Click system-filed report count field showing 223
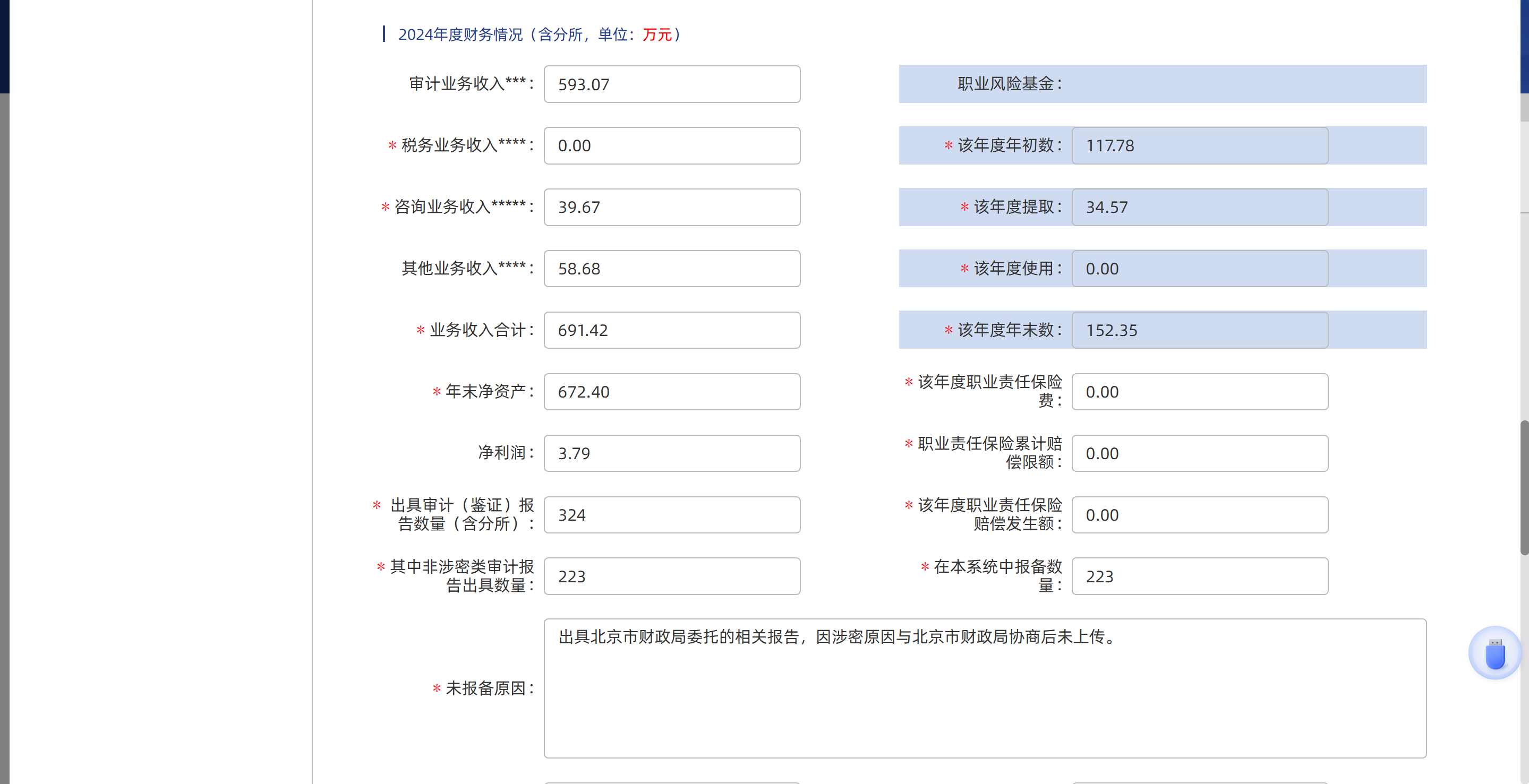Image resolution: width=1529 pixels, height=784 pixels. (x=1199, y=576)
